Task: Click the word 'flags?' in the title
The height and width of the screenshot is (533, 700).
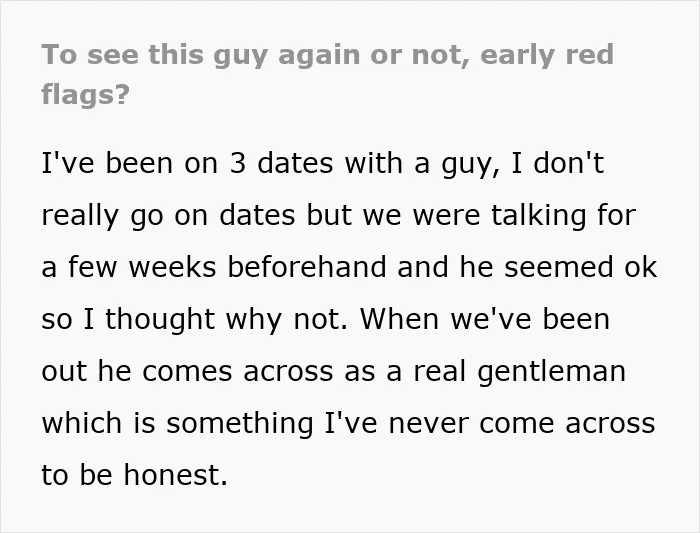Action: click(x=85, y=95)
